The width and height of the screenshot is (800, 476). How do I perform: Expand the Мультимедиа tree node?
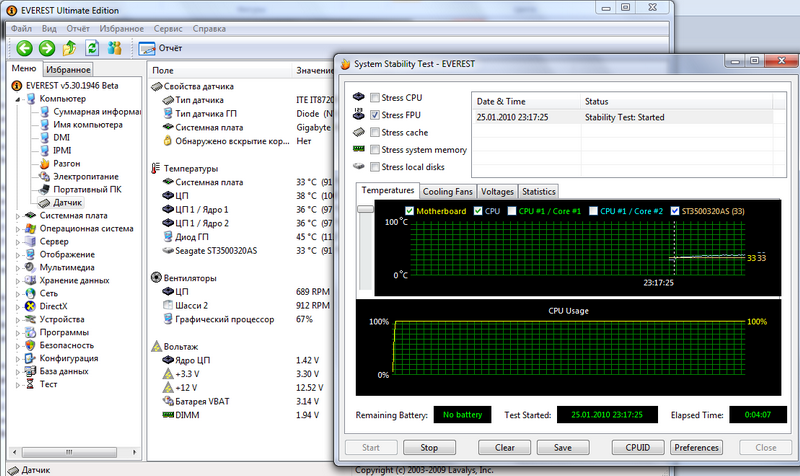(x=18, y=267)
